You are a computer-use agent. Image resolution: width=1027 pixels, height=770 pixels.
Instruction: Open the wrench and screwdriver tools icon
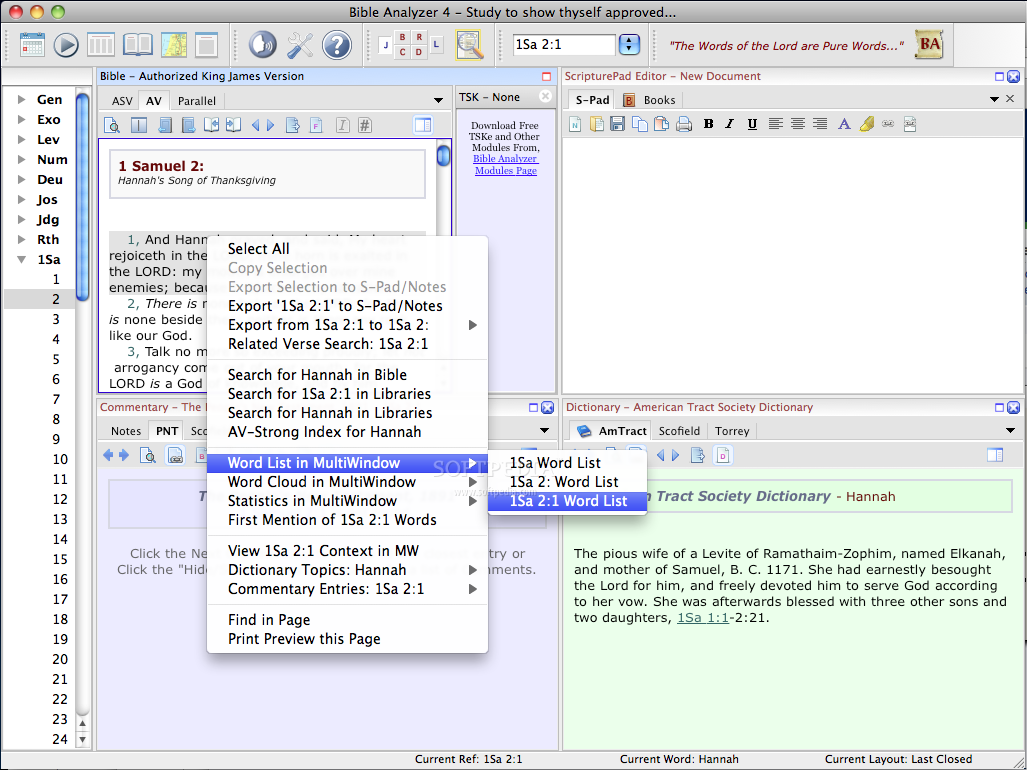300,45
